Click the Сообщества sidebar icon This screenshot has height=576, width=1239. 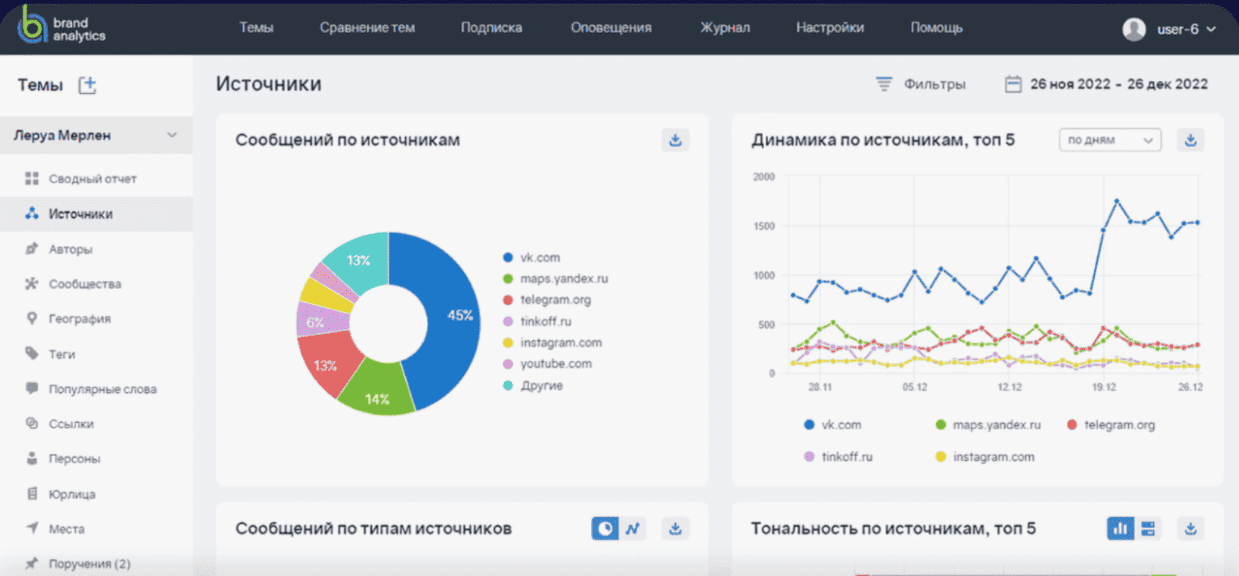coord(31,284)
